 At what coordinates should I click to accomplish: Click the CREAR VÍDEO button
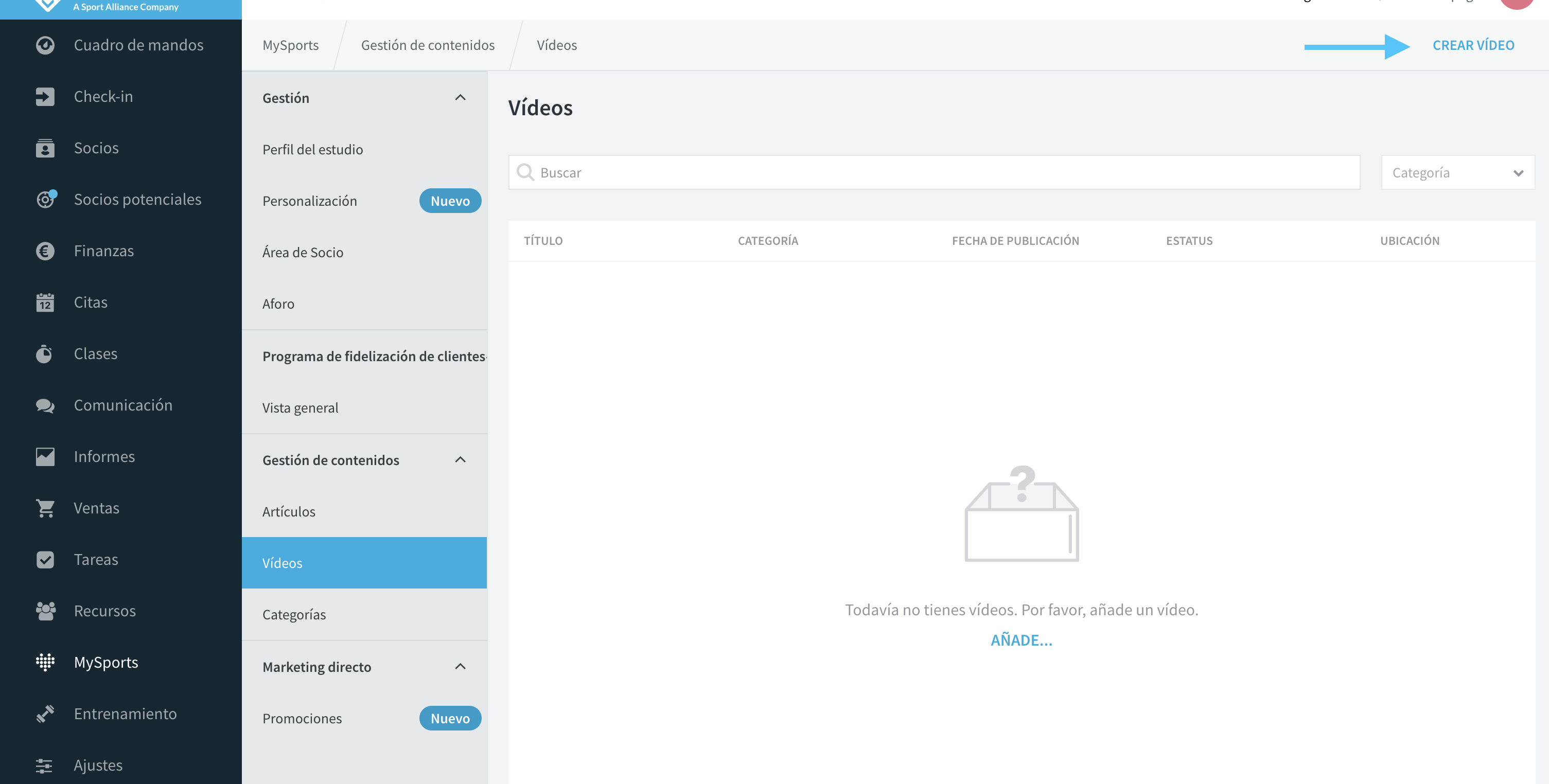tap(1473, 45)
